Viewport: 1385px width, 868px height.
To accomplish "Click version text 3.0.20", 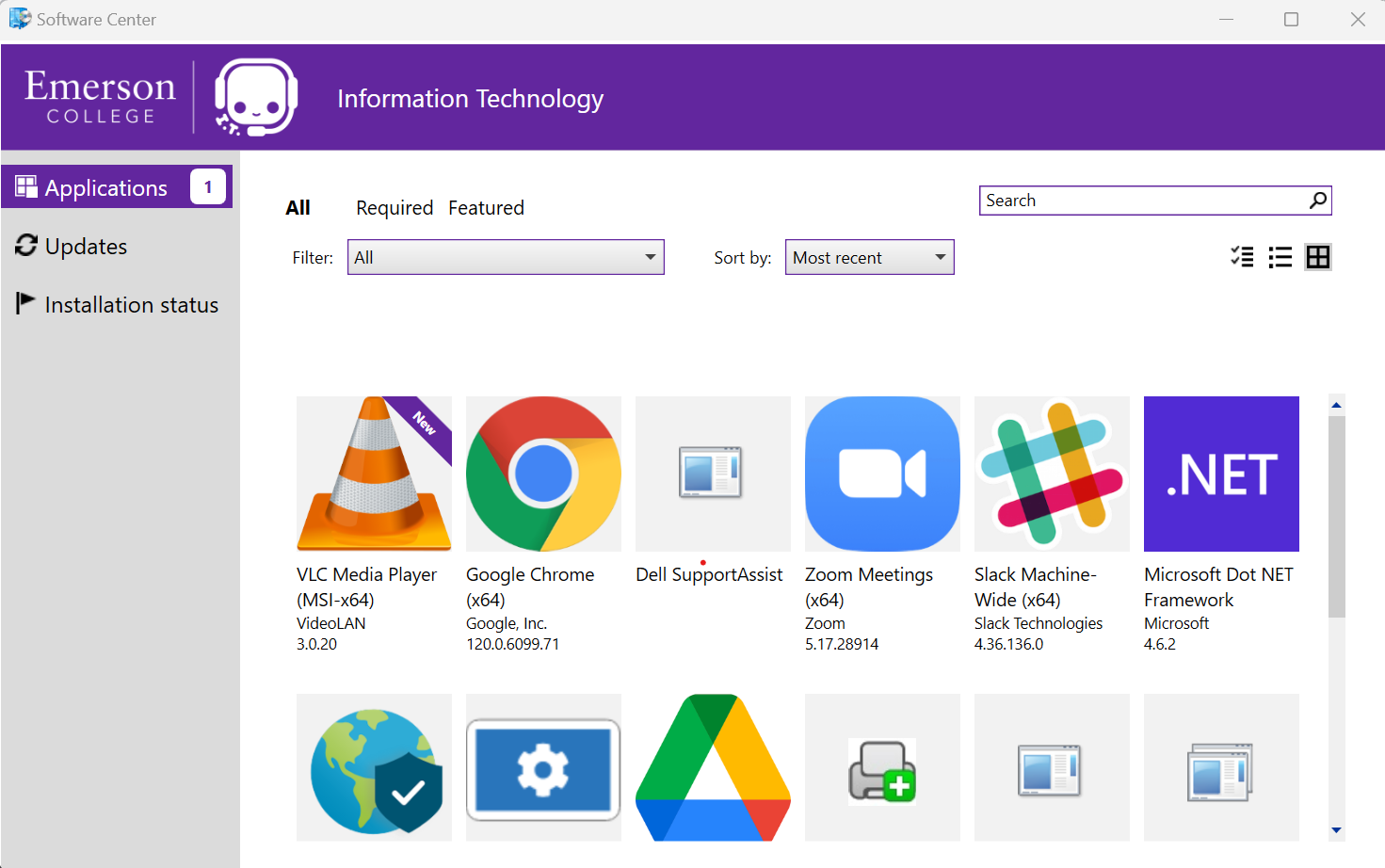I will [316, 644].
